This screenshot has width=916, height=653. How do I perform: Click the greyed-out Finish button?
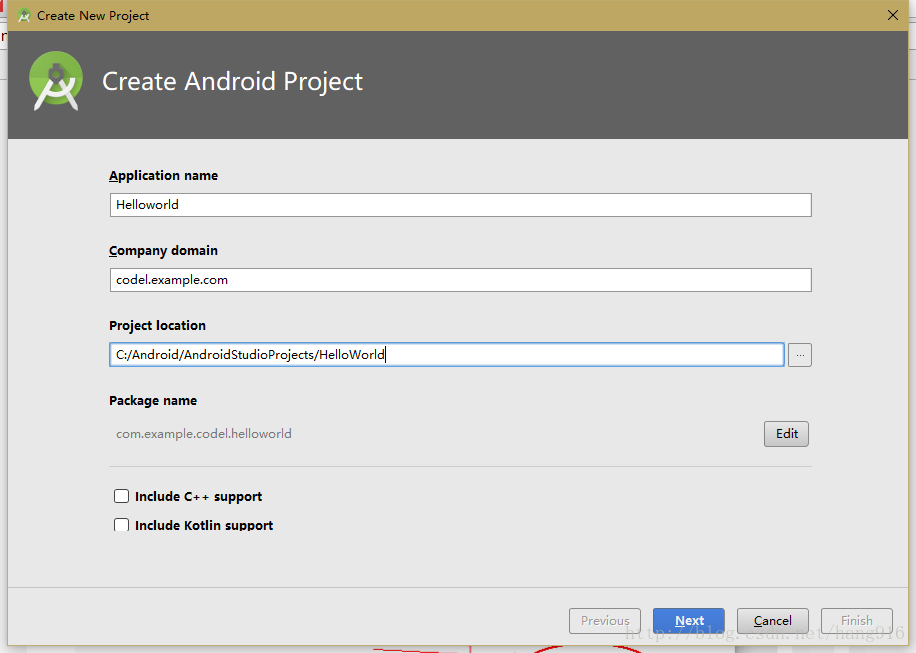(856, 620)
